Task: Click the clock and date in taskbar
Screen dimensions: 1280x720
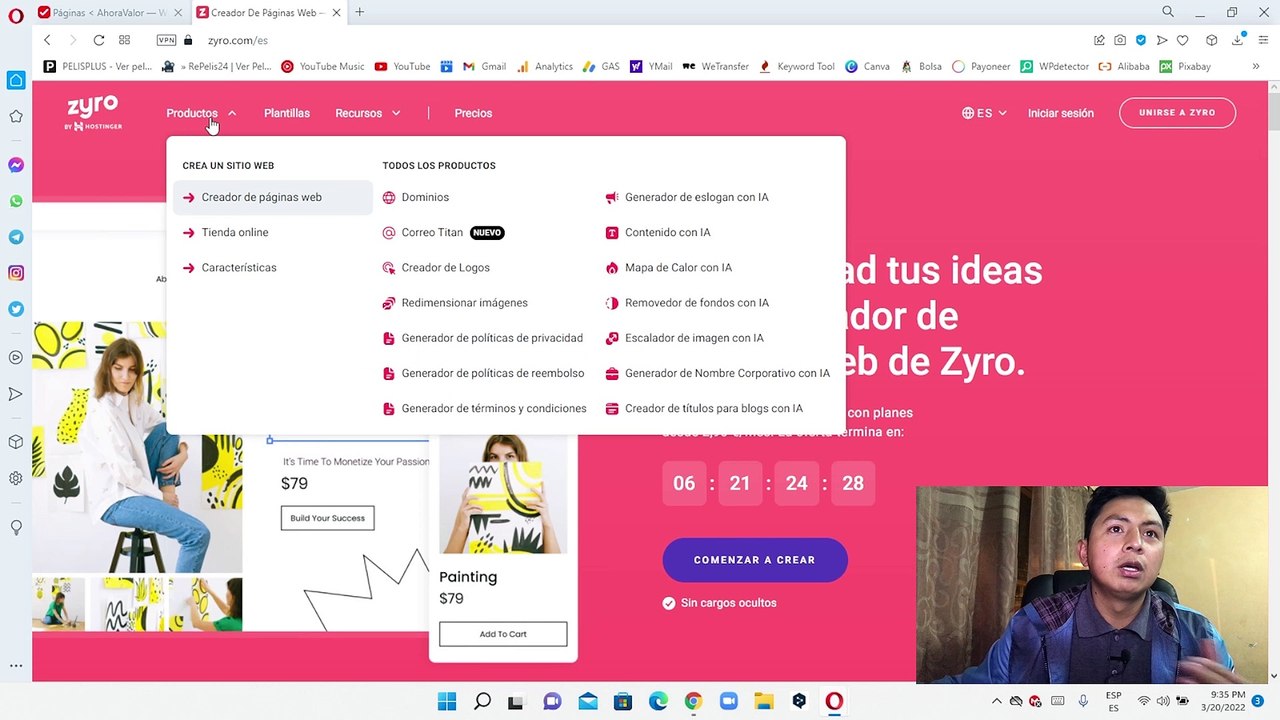Action: [1227, 701]
